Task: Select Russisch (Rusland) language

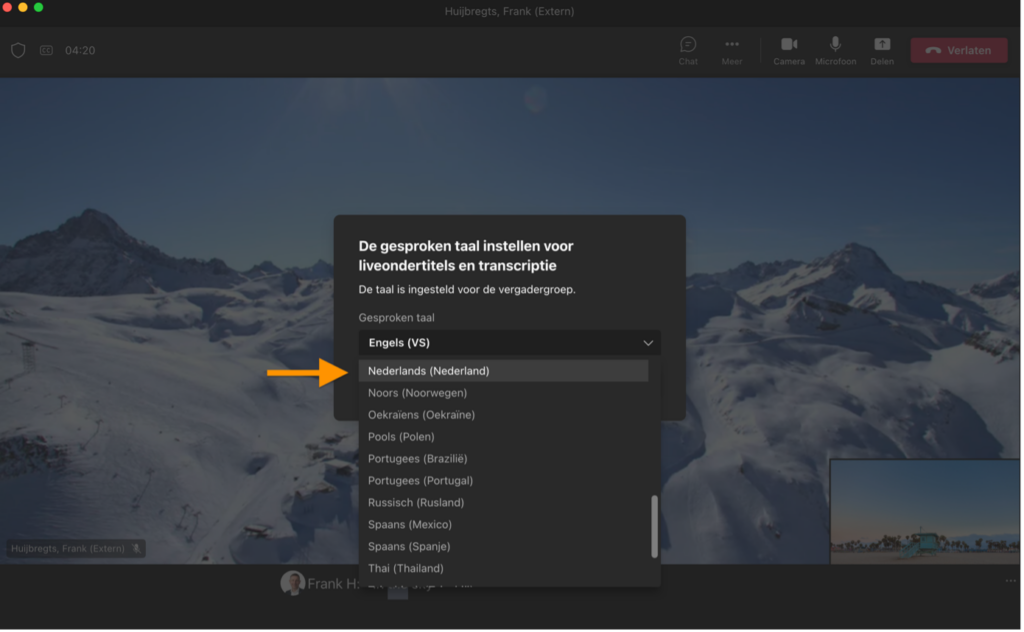Action: pyautogui.click(x=416, y=503)
